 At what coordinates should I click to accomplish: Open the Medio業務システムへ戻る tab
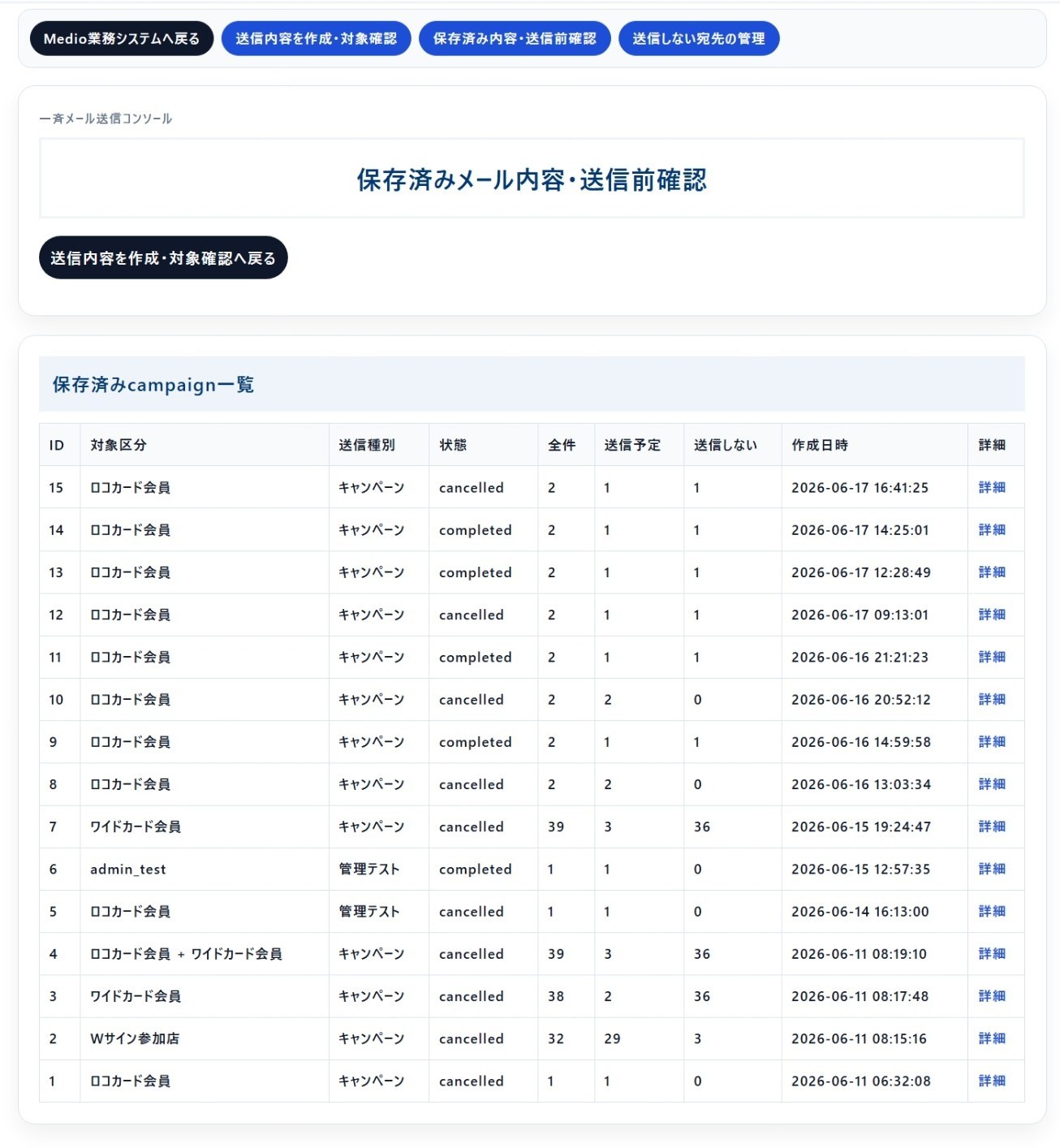(122, 39)
